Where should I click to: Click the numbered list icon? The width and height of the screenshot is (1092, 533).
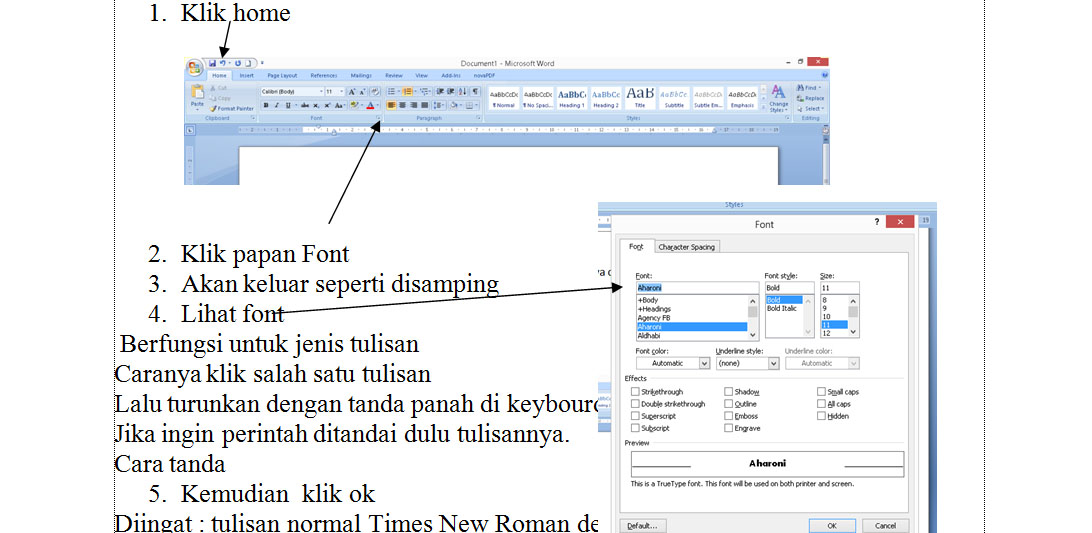(407, 92)
